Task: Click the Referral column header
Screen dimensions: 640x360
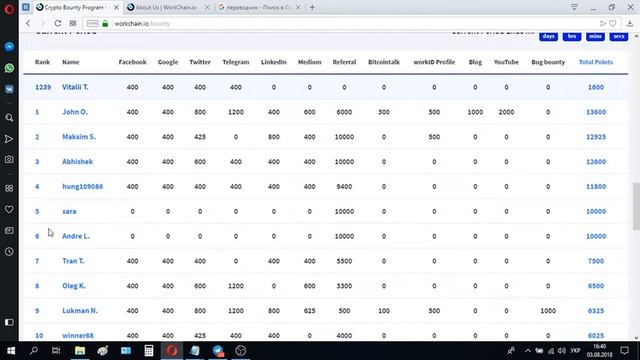Action: pos(344,62)
